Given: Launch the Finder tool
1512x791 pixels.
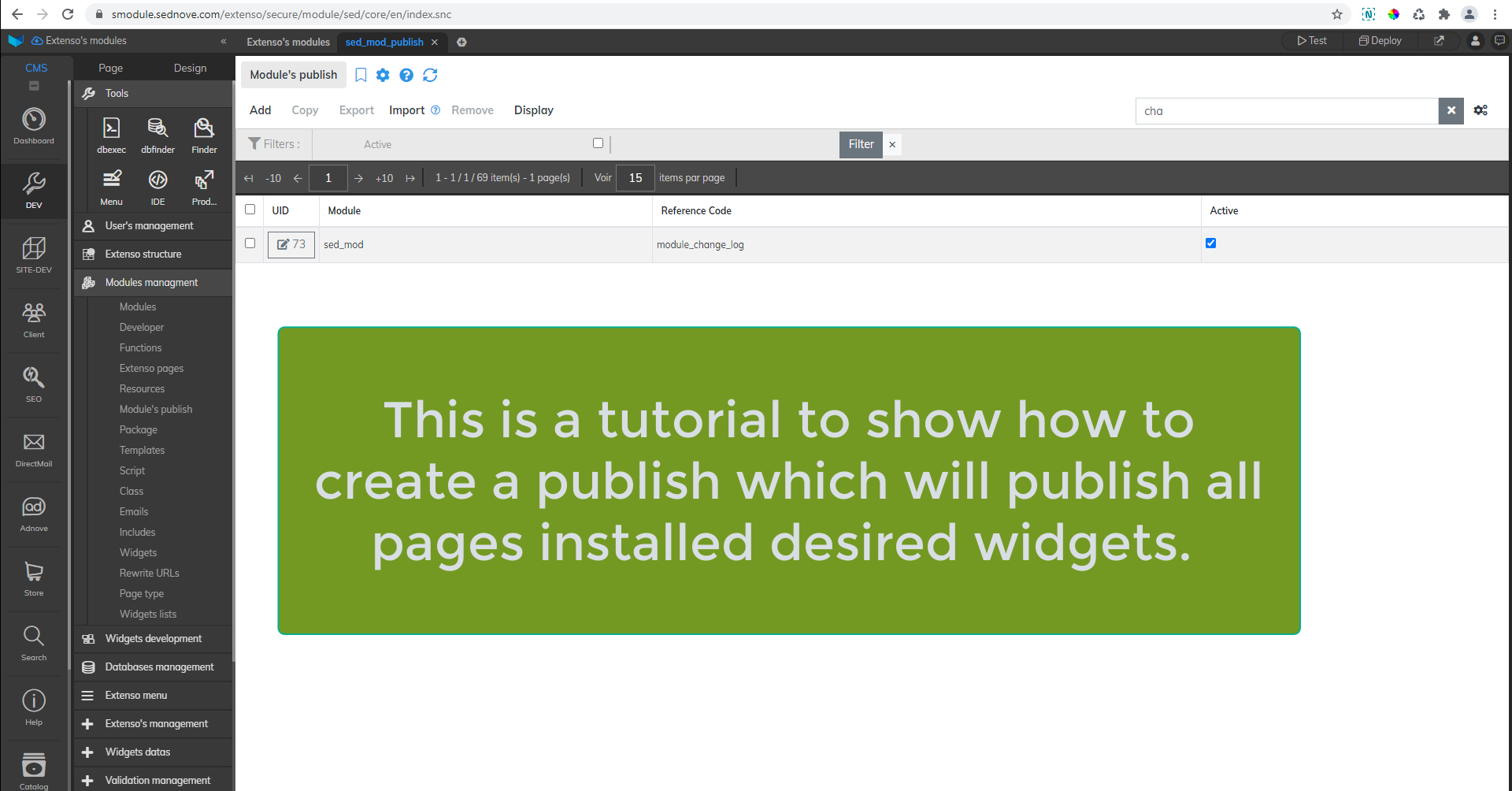Looking at the screenshot, I should point(204,136).
